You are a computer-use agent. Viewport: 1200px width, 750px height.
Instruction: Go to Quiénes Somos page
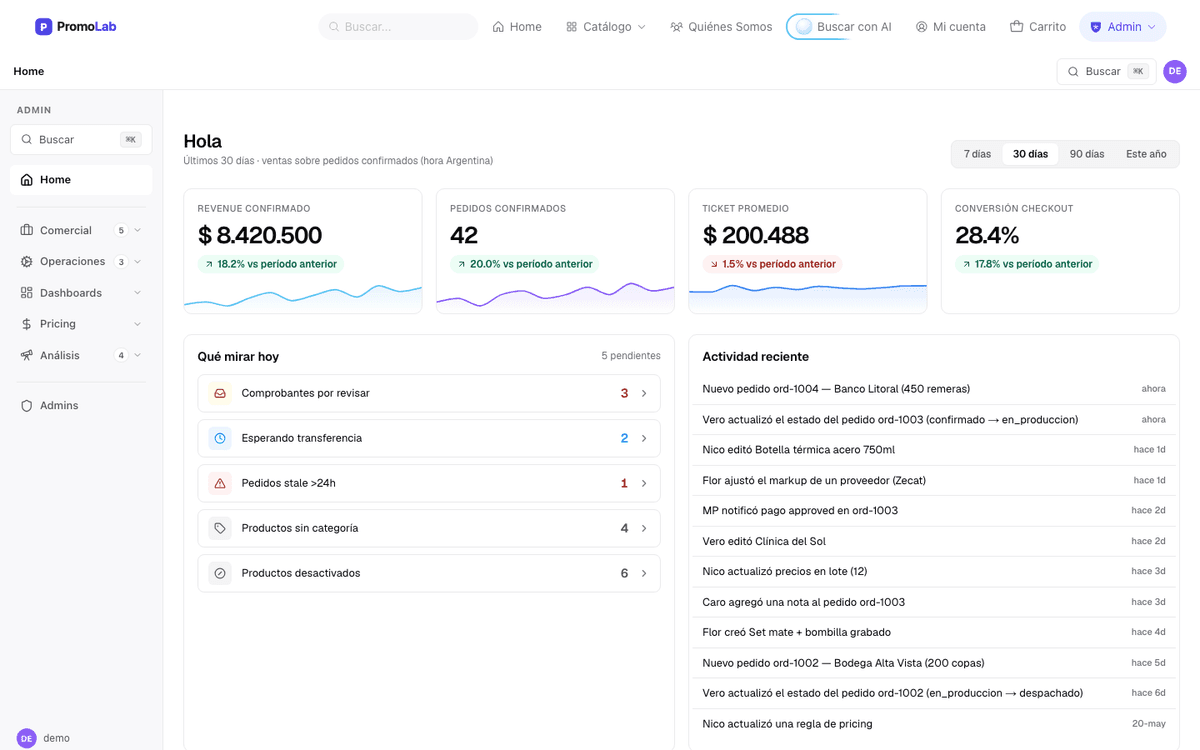coord(721,27)
